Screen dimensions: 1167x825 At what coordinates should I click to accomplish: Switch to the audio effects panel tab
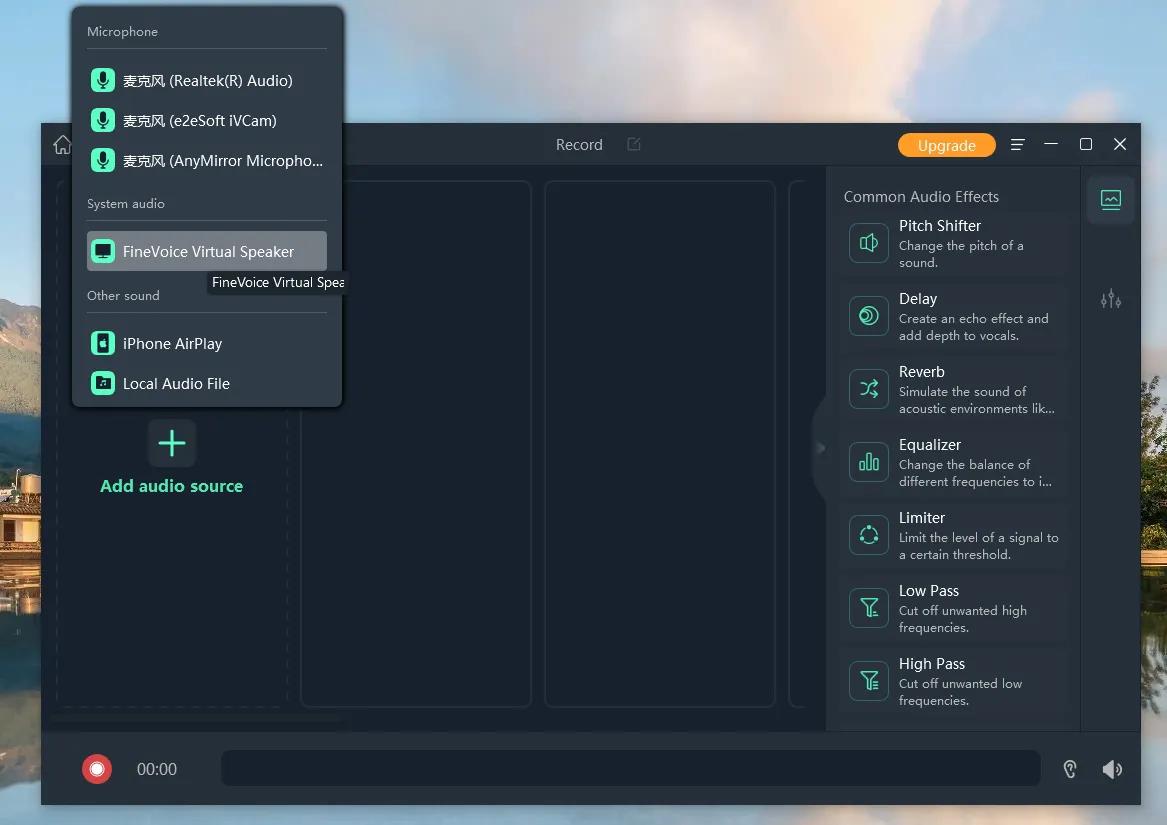click(x=1110, y=199)
